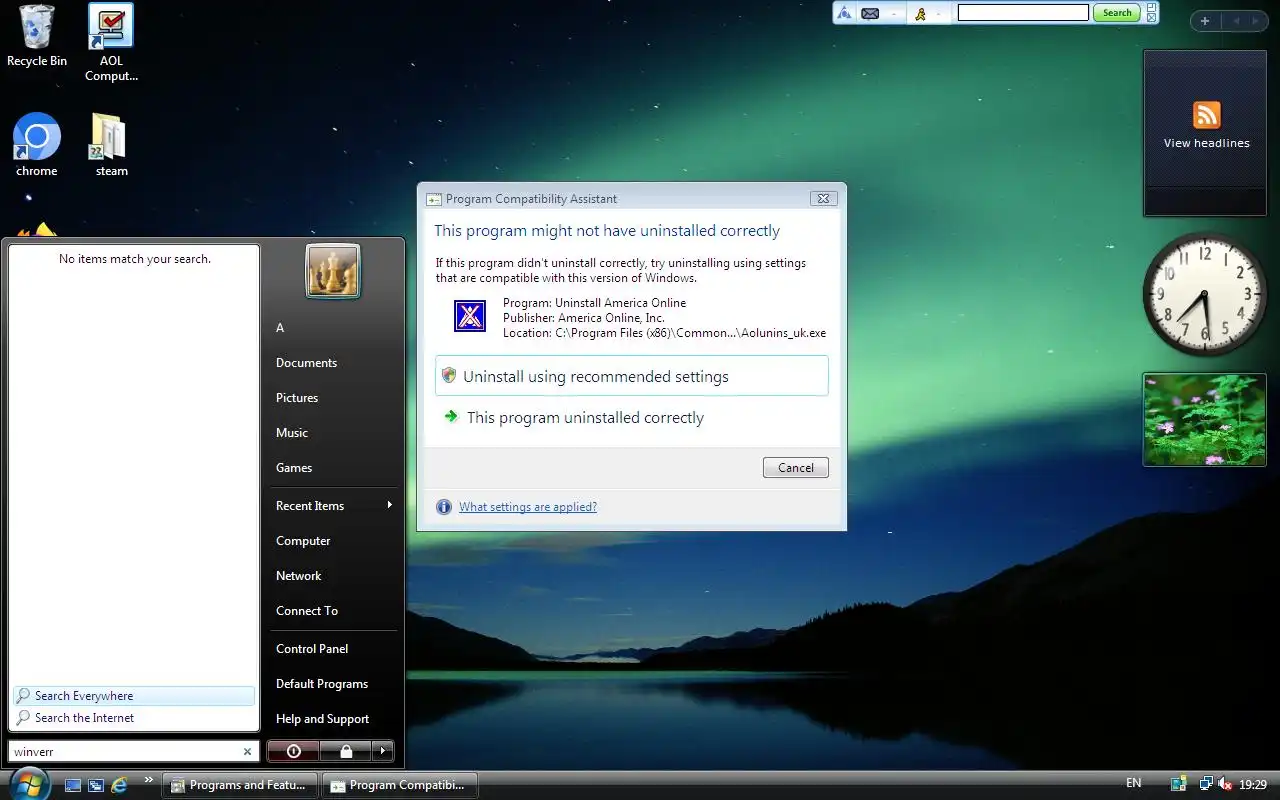Click View headlines text in feed gadget
This screenshot has height=800, width=1280.
(x=1206, y=143)
